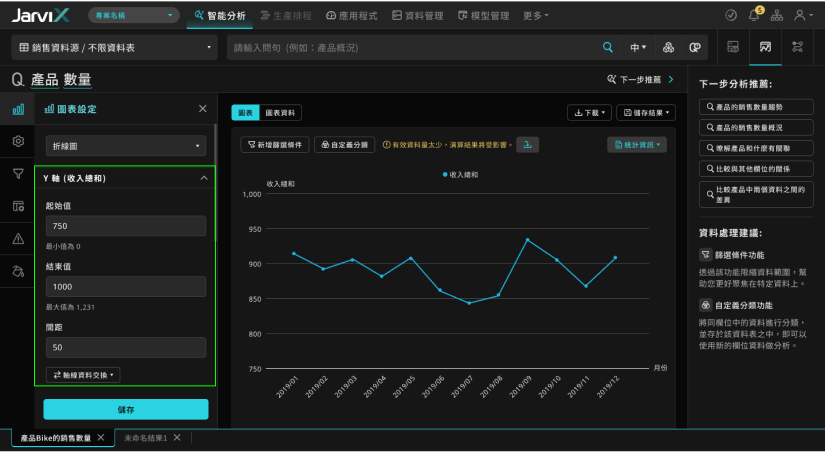Select recommendation 瞭解產品和什麼有關聯
The image size is (825, 452).
point(756,148)
